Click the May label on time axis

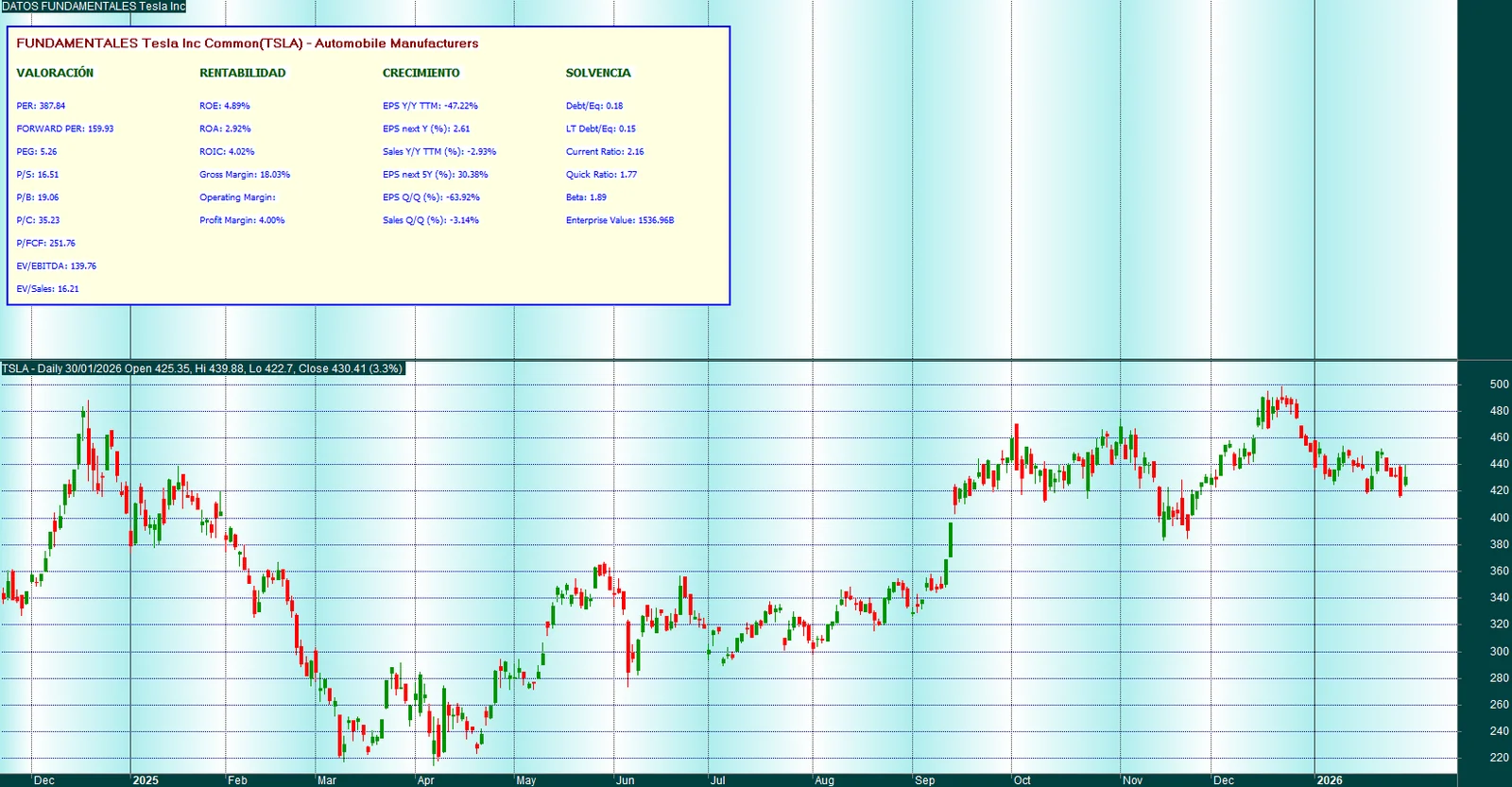(x=526, y=780)
